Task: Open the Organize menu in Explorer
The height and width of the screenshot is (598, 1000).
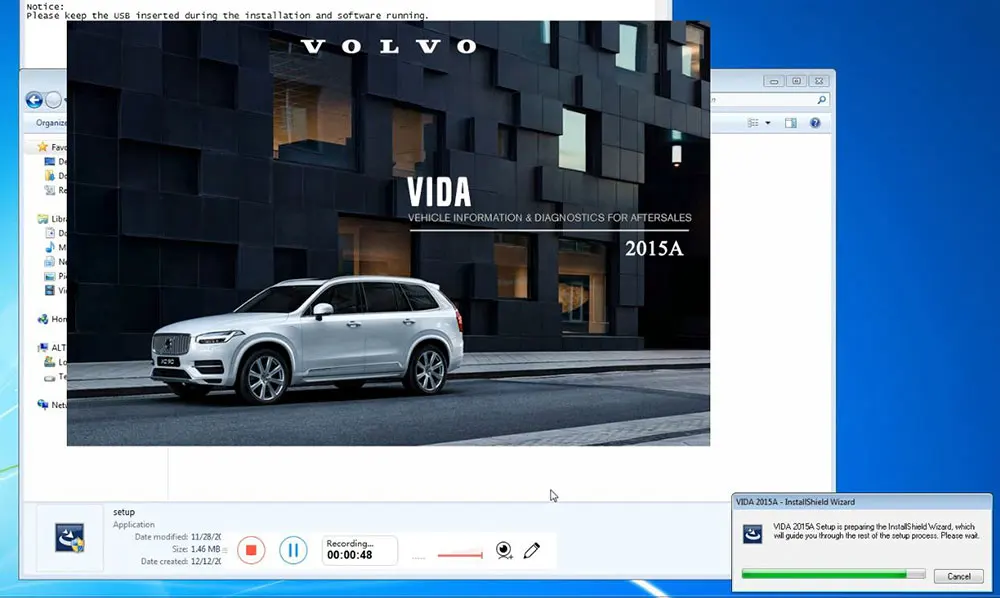Action: [x=50, y=122]
